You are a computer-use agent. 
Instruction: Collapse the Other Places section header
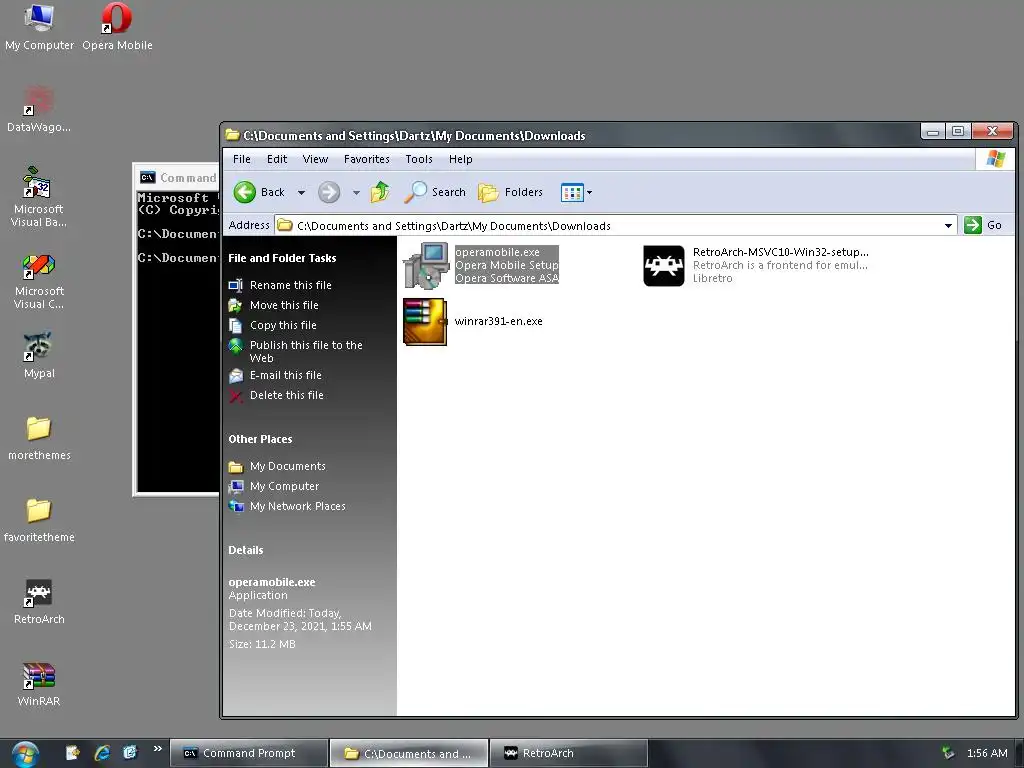click(261, 440)
